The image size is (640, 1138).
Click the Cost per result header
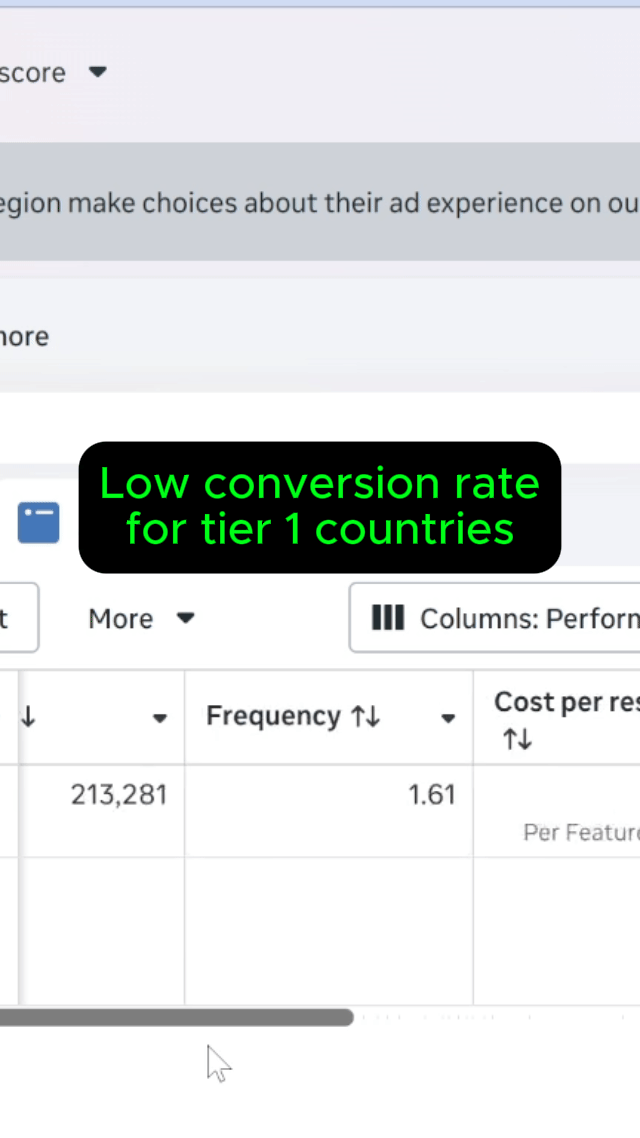566,702
